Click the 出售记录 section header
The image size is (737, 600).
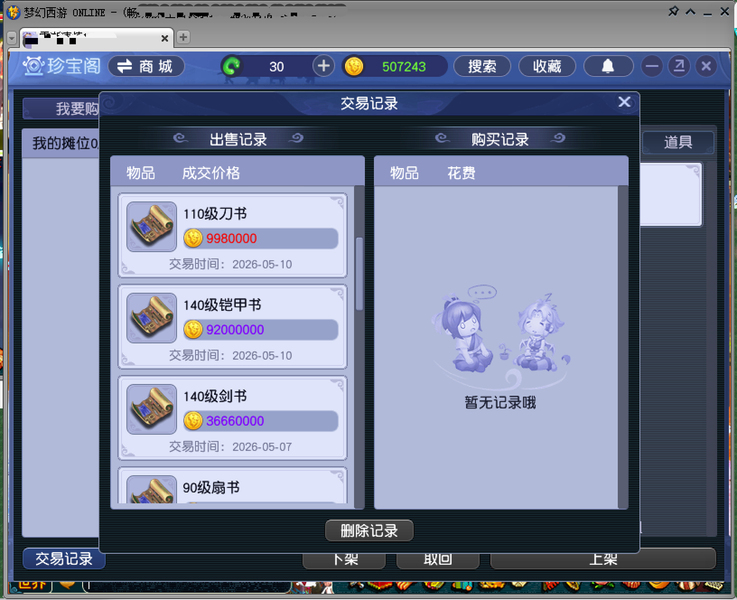[x=238, y=139]
